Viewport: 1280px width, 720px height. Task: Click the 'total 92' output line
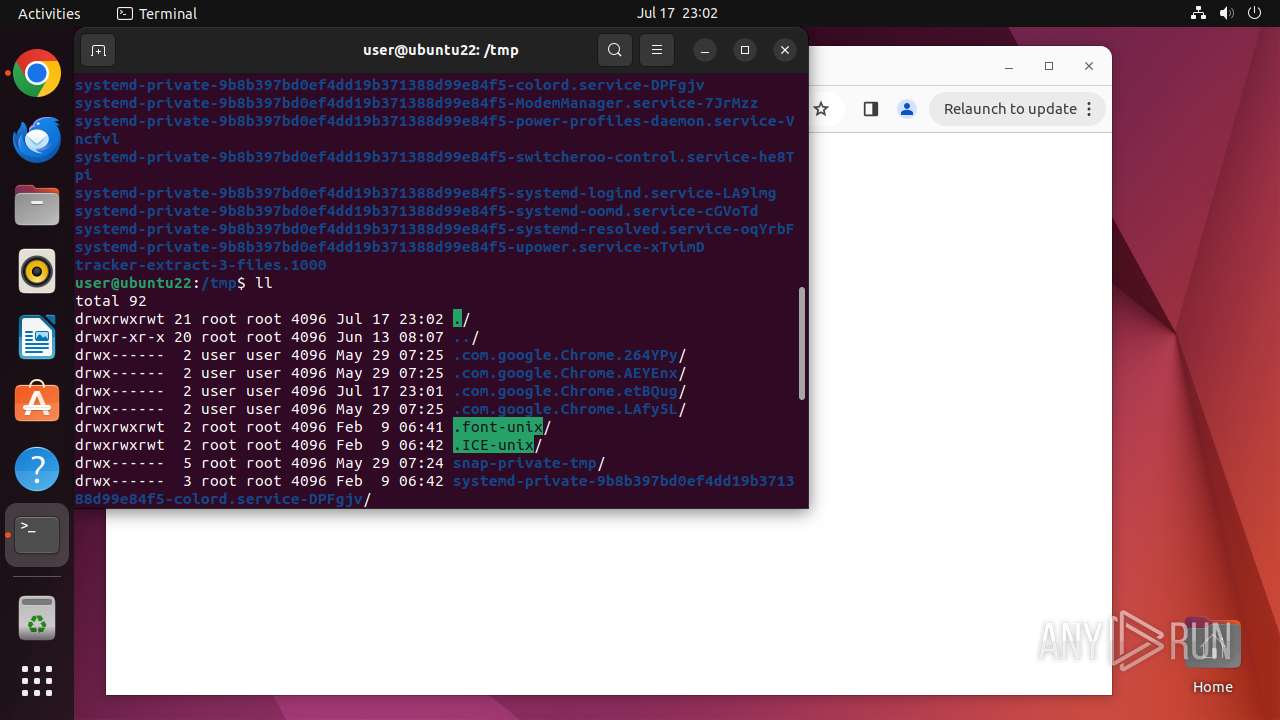click(x=111, y=301)
